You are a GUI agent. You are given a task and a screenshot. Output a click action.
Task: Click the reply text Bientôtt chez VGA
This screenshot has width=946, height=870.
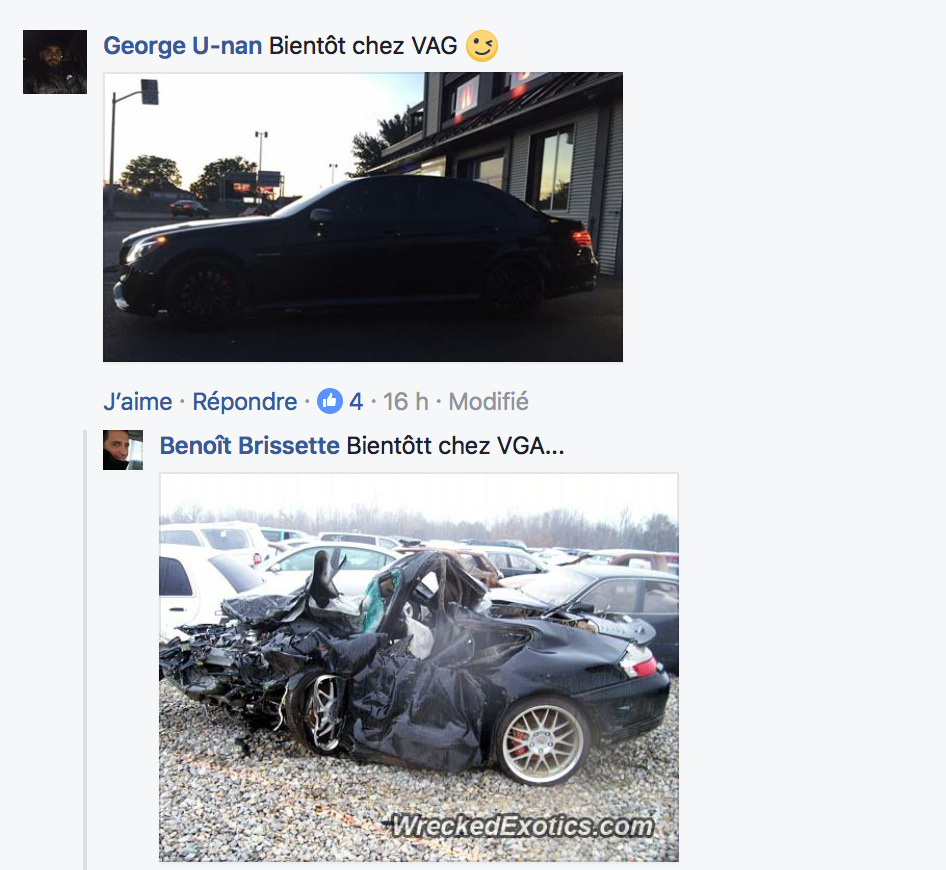pos(456,446)
